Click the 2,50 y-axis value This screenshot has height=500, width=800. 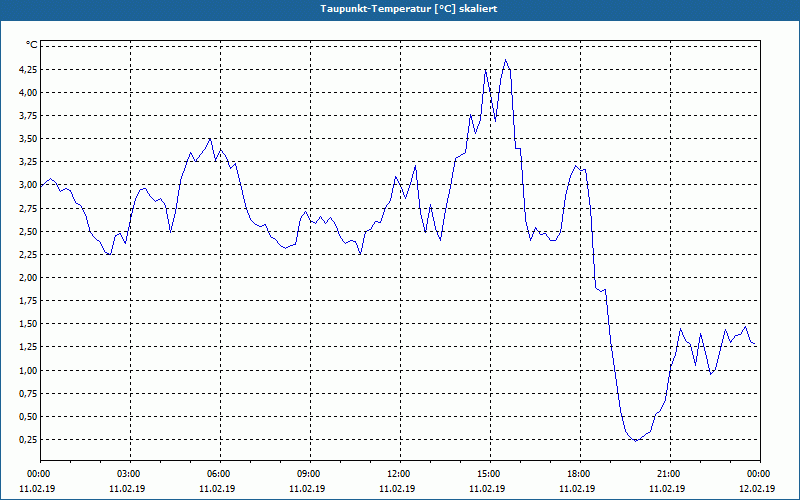[28, 232]
